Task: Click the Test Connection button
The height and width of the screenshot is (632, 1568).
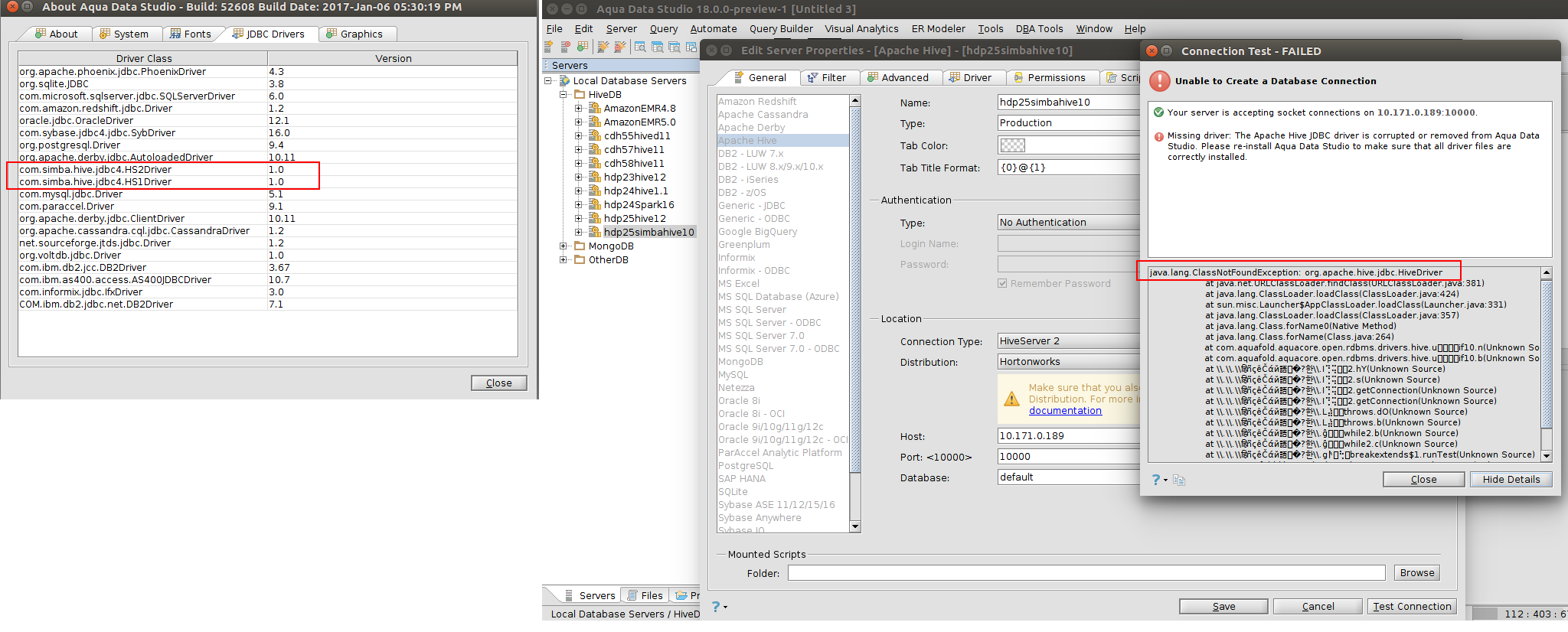Action: pos(1412,606)
